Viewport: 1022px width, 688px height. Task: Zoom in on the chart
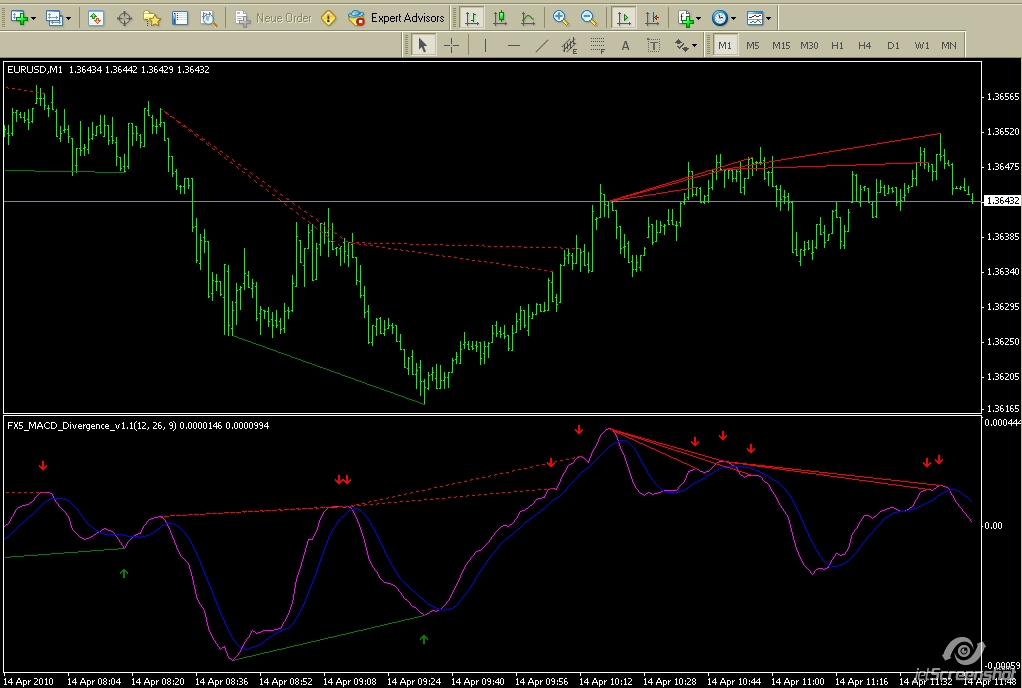coord(560,18)
